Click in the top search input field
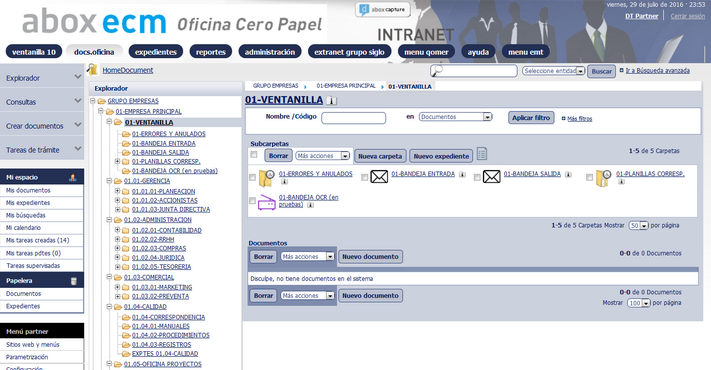This screenshot has height=370, width=711. point(473,71)
